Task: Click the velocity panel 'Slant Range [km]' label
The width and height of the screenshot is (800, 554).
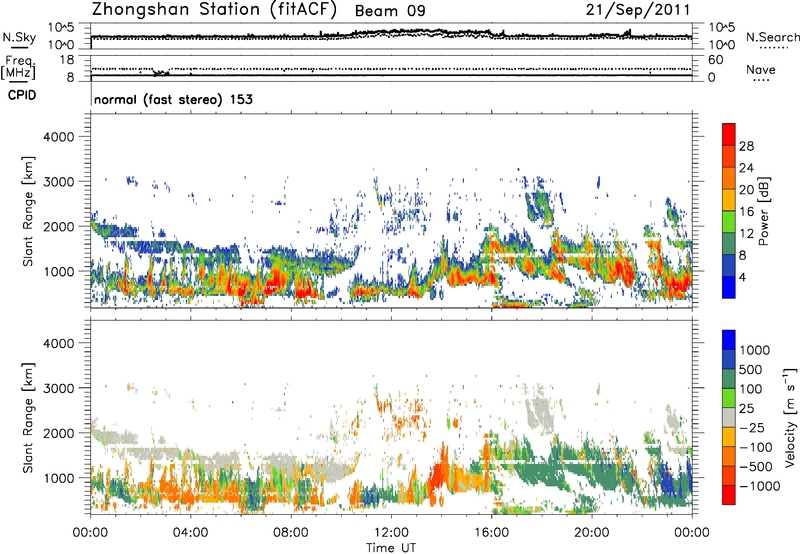Action: 28,418
